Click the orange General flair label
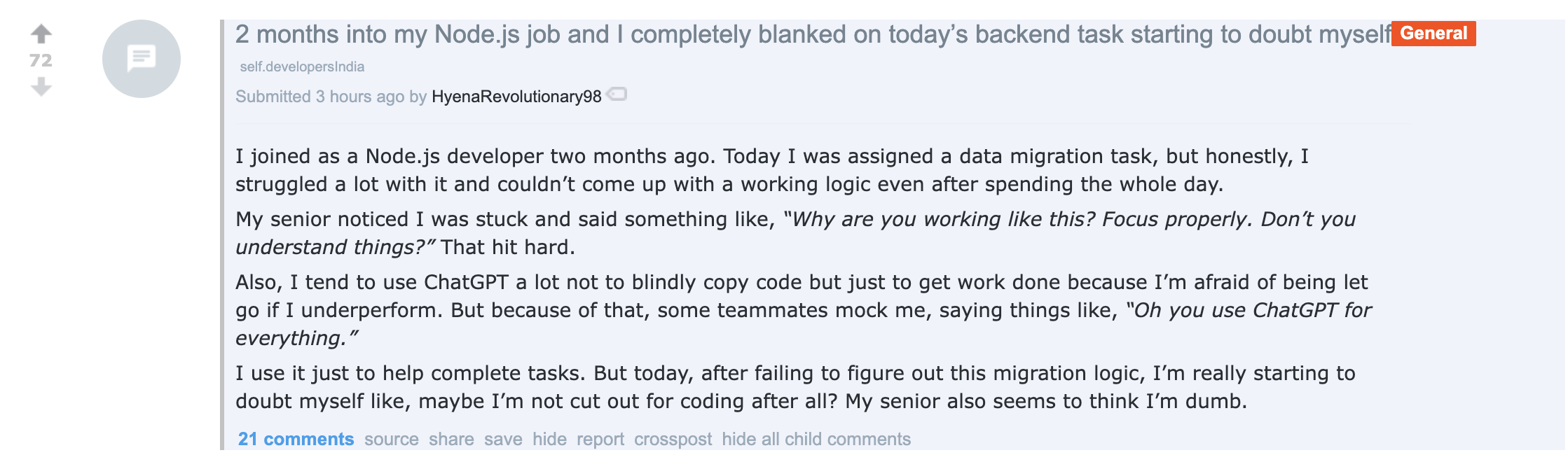The image size is (1568, 469). (1433, 34)
